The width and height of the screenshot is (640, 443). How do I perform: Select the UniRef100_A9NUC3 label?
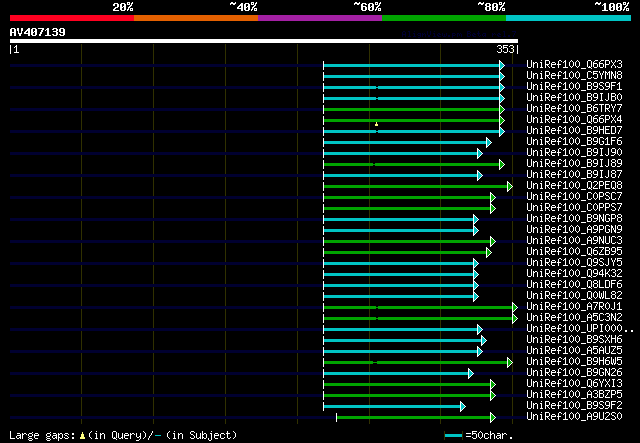click(574, 241)
